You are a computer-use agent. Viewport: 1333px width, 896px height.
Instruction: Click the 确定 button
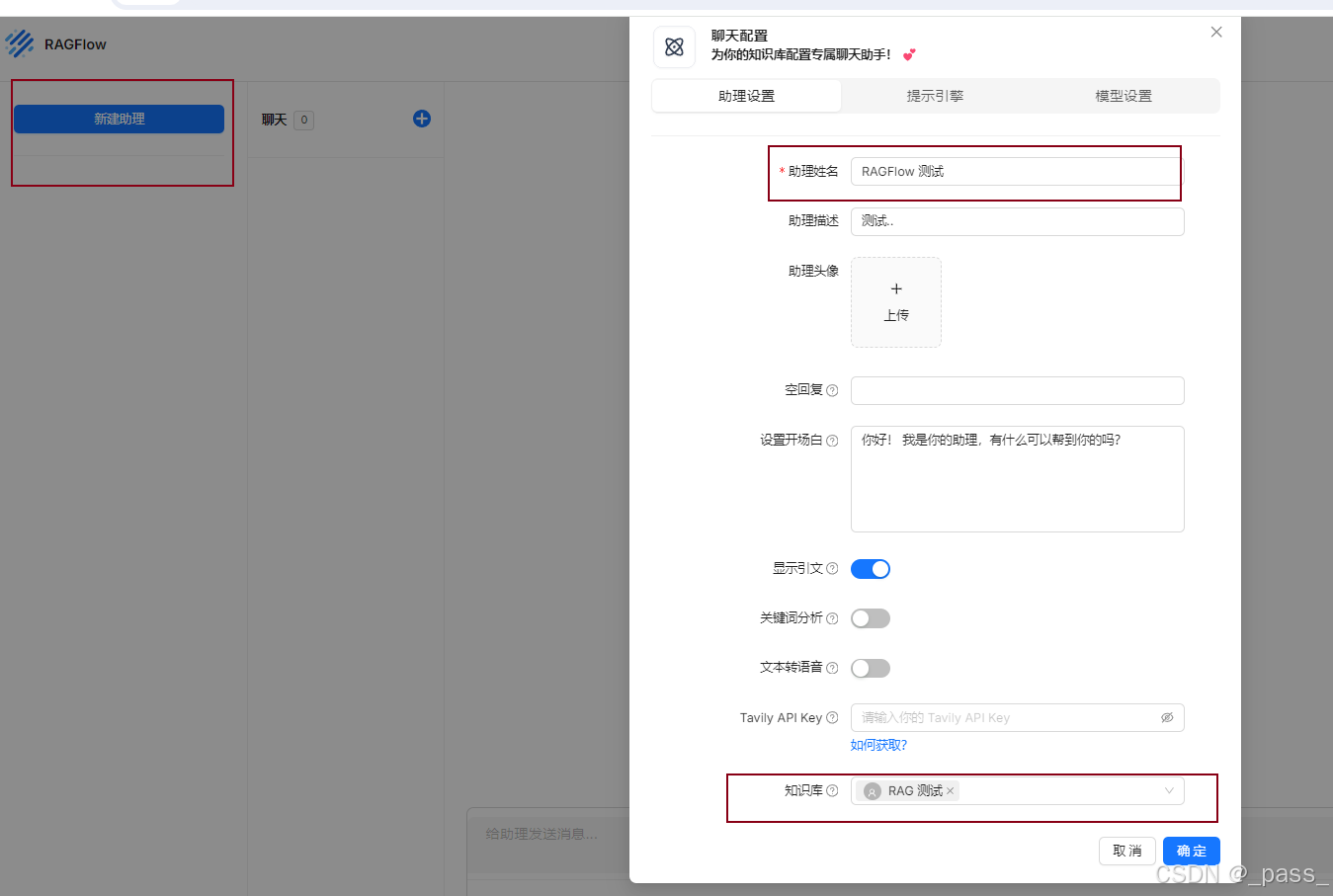[1192, 851]
